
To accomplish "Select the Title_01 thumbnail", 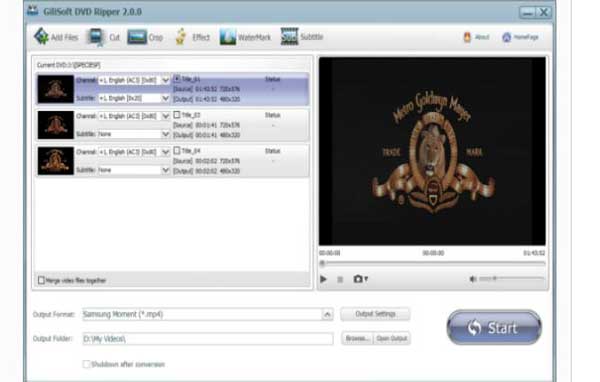I will (55, 89).
